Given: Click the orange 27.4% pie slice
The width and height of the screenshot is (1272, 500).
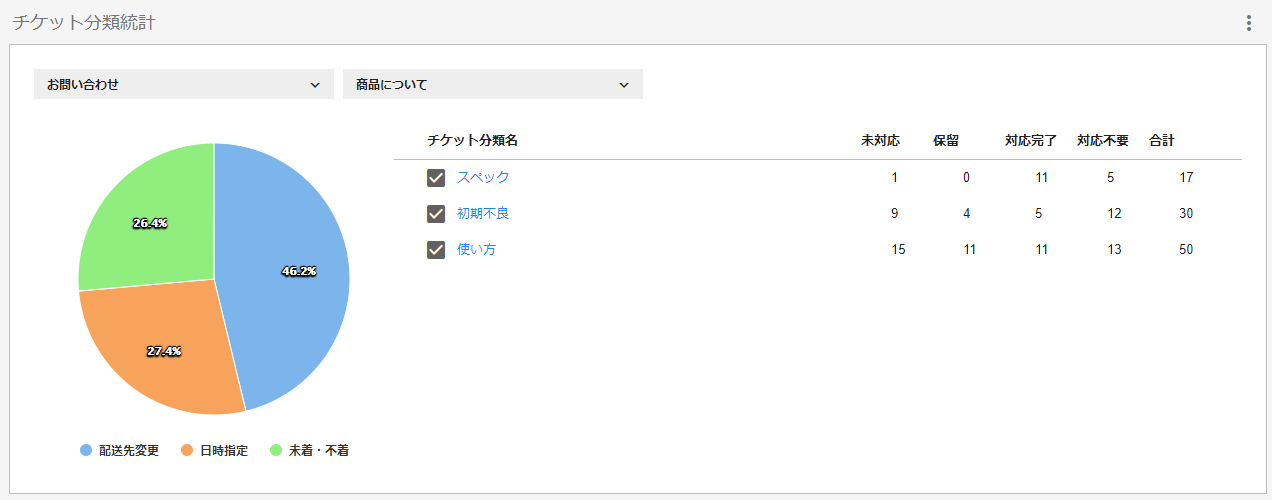Looking at the screenshot, I should [x=160, y=345].
